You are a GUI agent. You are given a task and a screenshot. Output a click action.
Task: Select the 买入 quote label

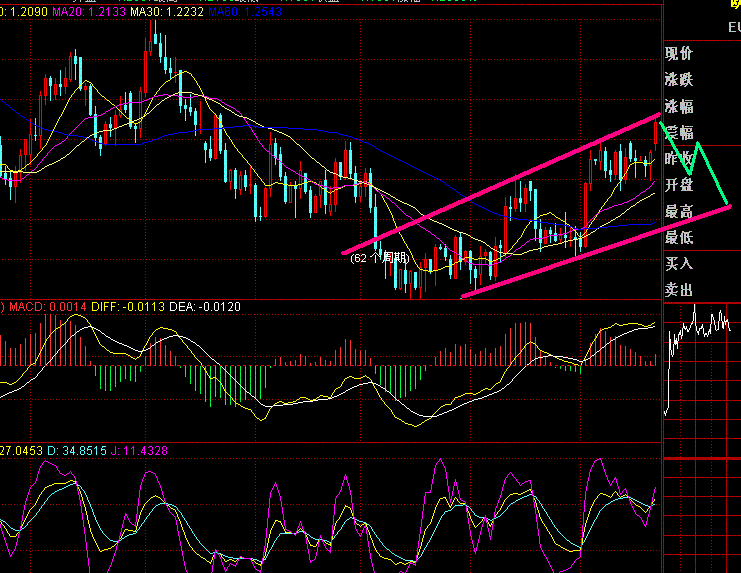coord(679,263)
